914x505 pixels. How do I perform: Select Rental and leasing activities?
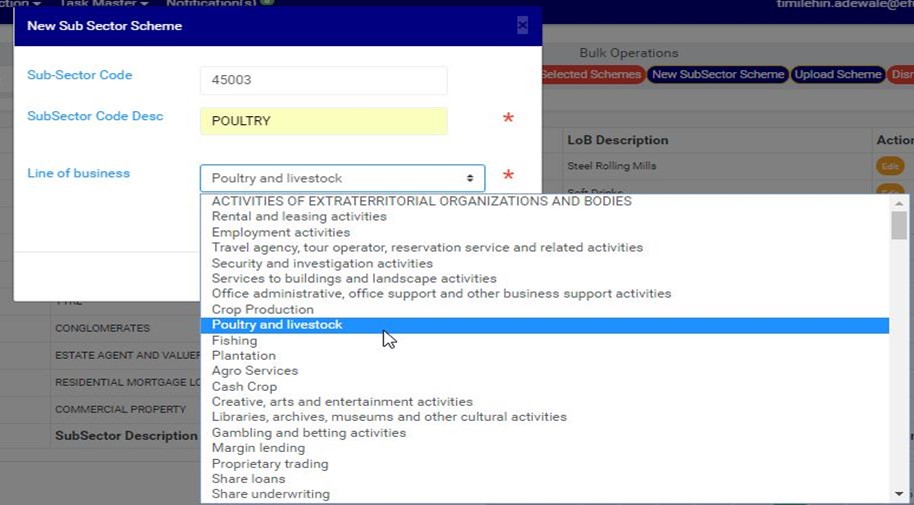coord(298,217)
